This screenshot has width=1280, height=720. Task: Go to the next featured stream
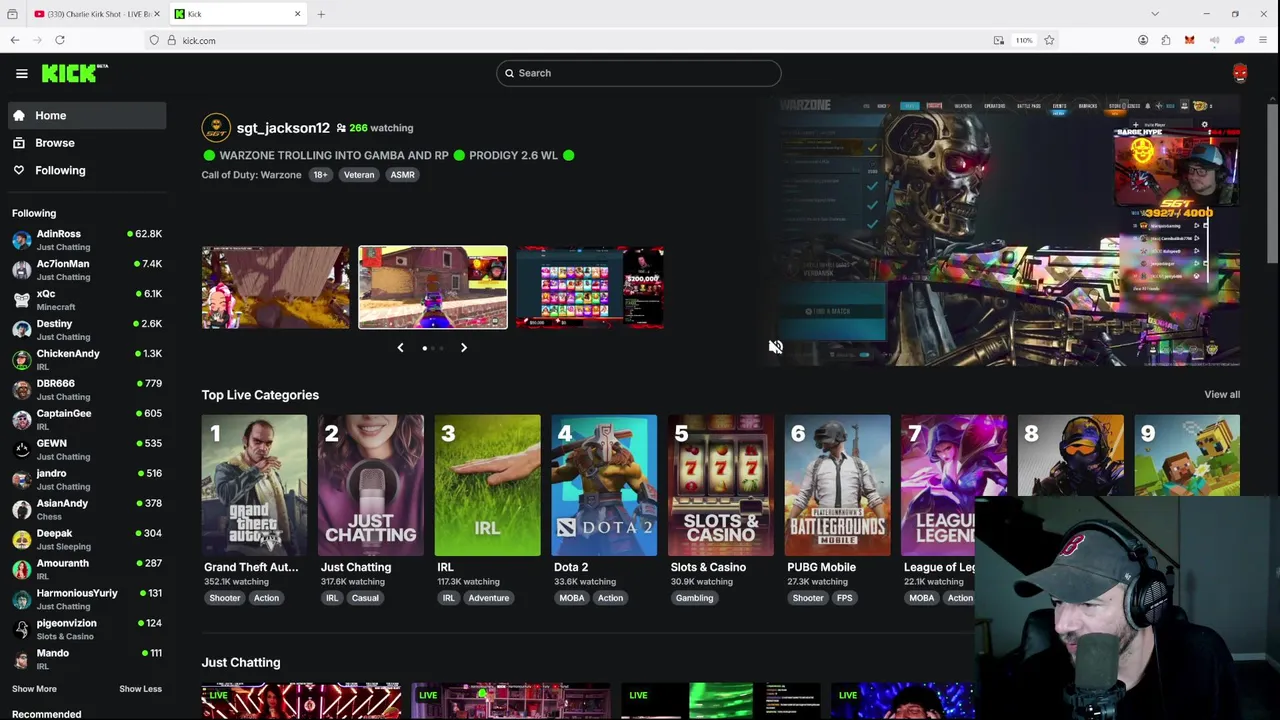coord(463,348)
